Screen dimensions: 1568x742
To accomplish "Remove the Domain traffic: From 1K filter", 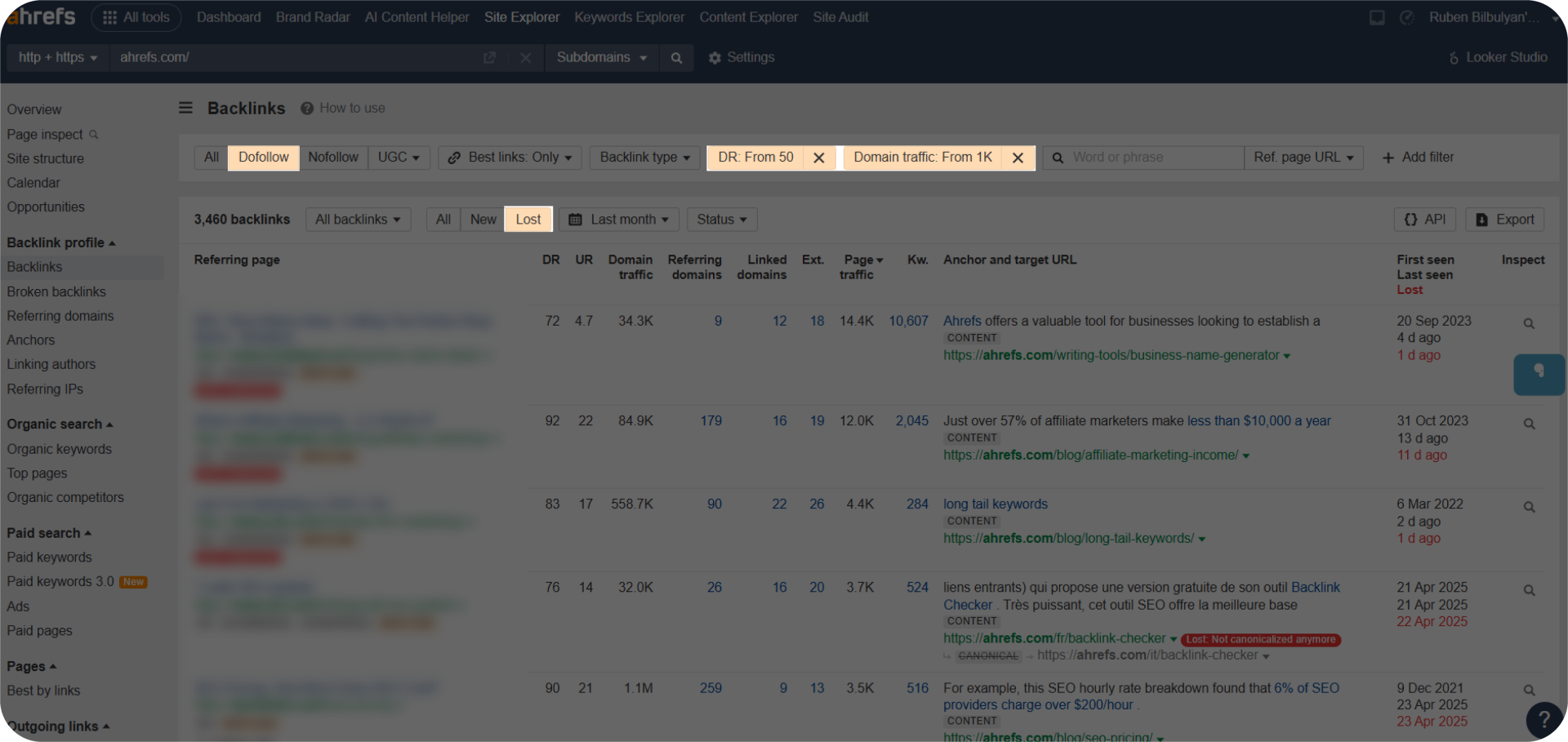I will click(1018, 158).
